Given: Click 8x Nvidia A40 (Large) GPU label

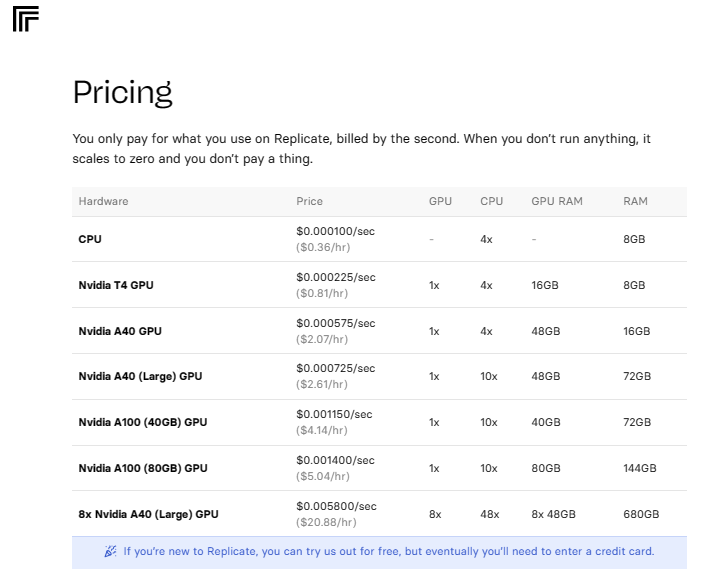Looking at the screenshot, I should pyautogui.click(x=148, y=514).
